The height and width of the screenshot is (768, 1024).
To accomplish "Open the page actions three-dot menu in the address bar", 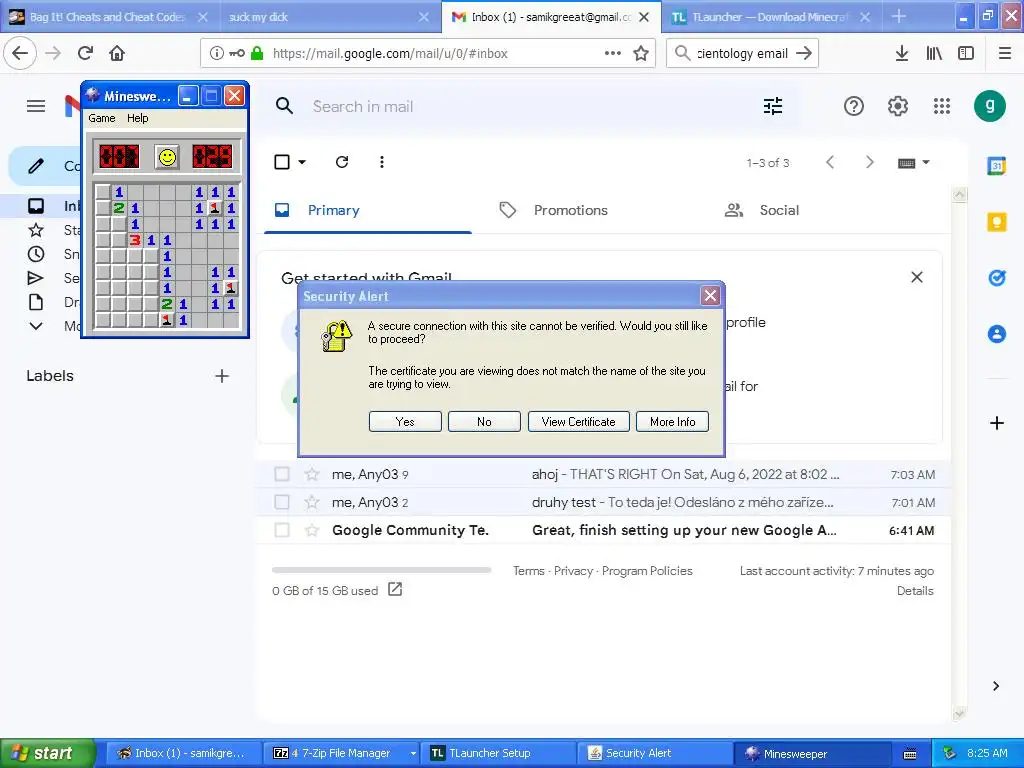I will tap(613, 53).
